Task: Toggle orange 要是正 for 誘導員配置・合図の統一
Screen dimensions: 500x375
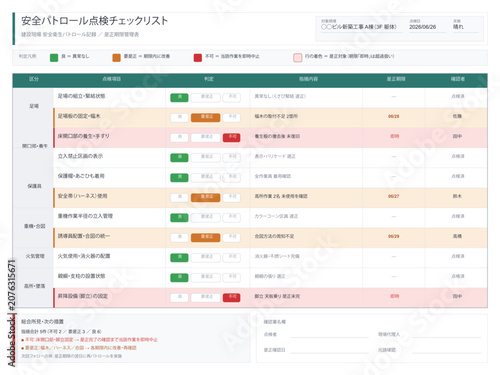Action: click(205, 237)
